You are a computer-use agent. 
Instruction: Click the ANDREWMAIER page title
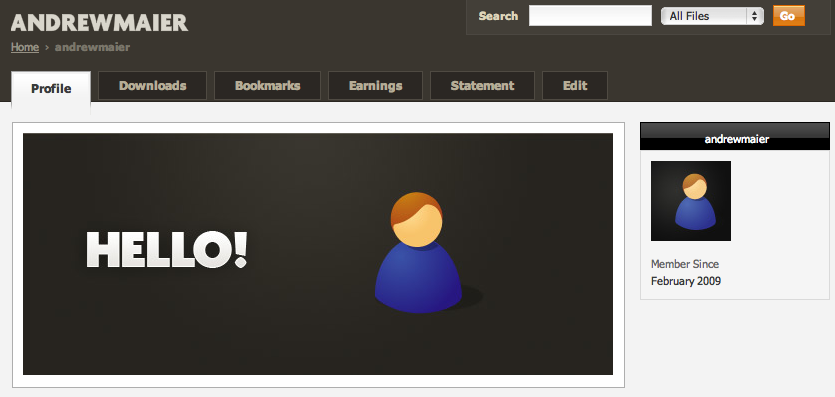(x=100, y=23)
